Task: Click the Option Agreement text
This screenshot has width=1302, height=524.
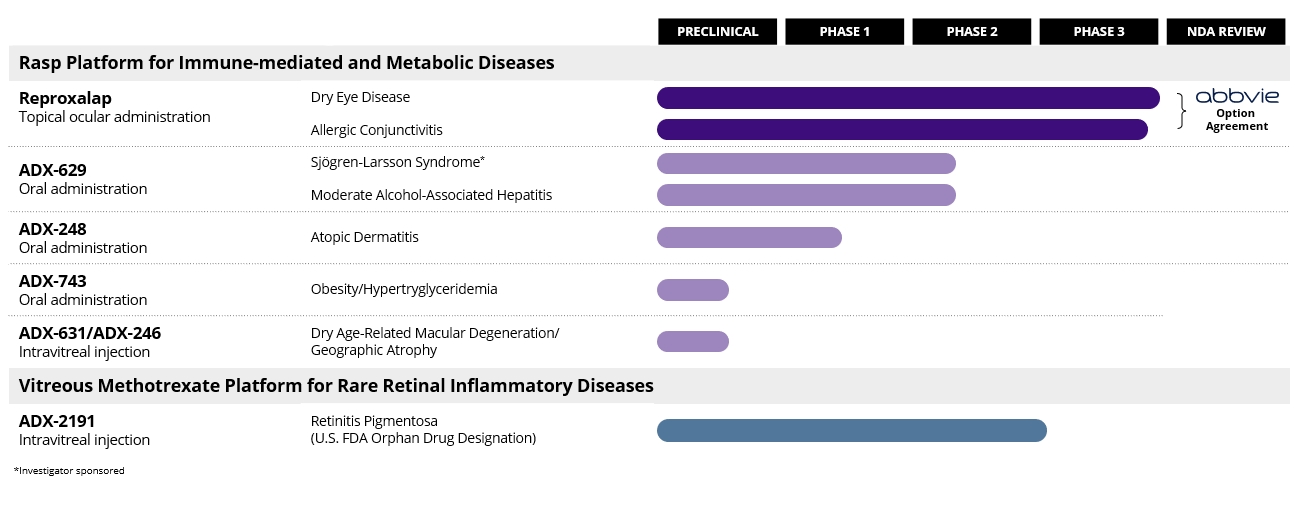Action: [1236, 120]
